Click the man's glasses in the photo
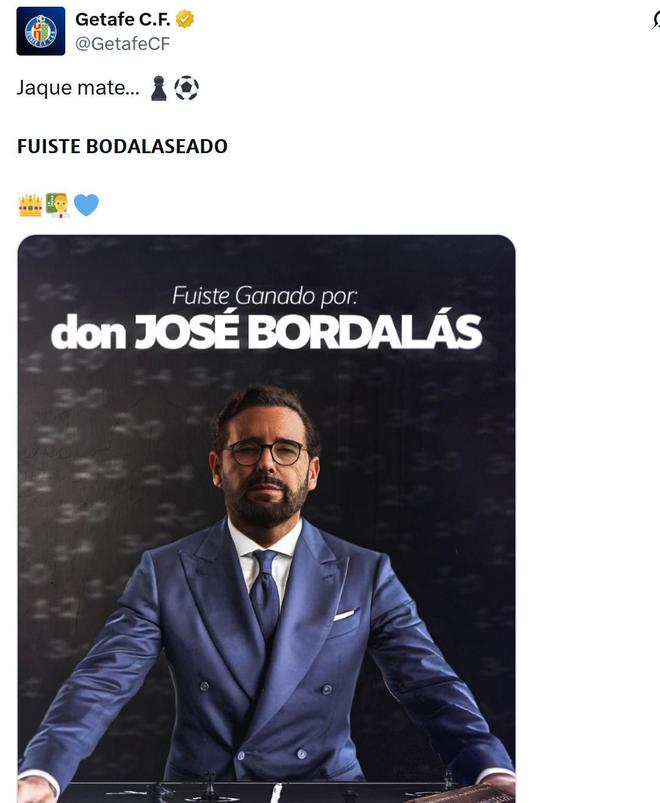The height and width of the screenshot is (803, 660). pyautogui.click(x=265, y=452)
